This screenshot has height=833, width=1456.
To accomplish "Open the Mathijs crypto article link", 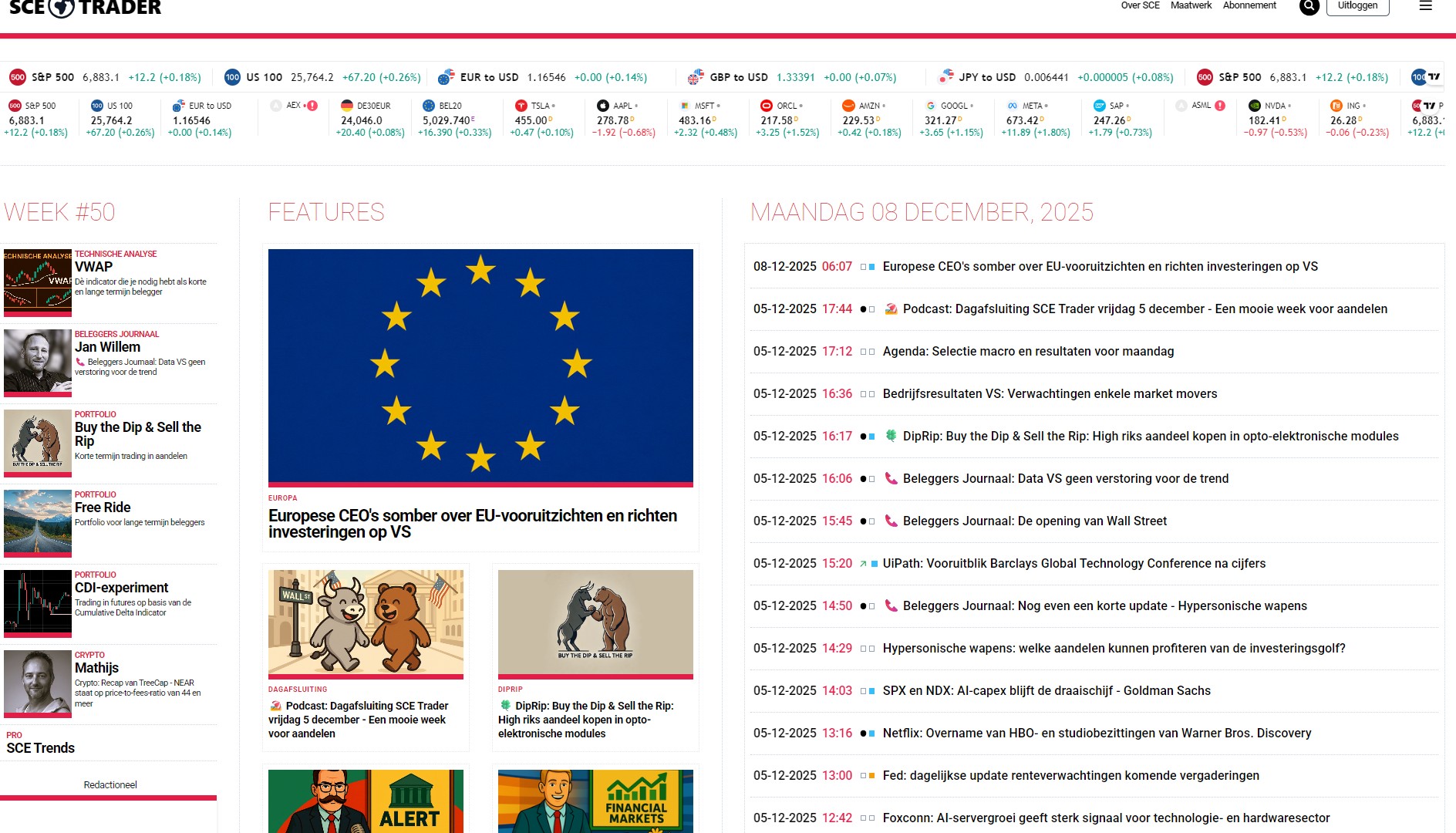I will pyautogui.click(x=96, y=668).
